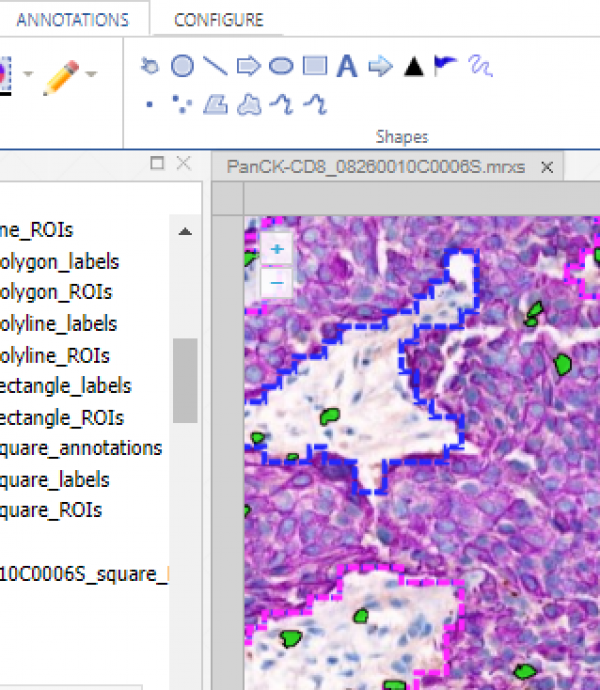The image size is (600, 690).
Task: Select the circle shape tool
Action: pyautogui.click(x=182, y=67)
